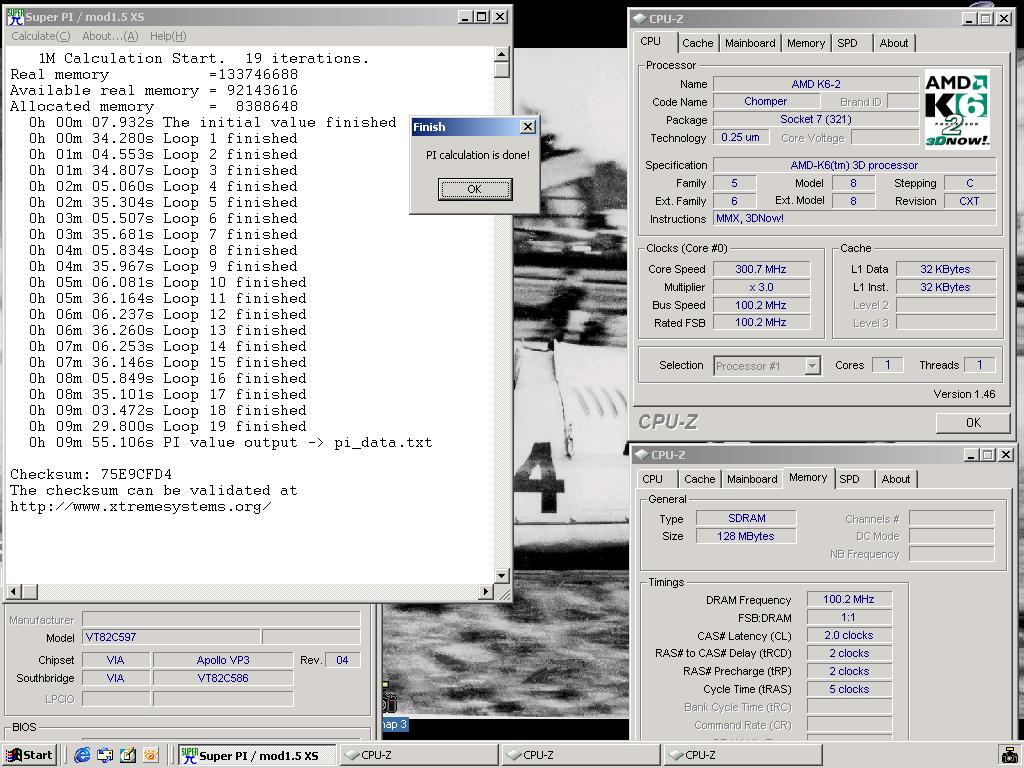Viewport: 1024px width, 768px height.
Task: Click the memory Type value 'SDRAM'
Action: pyautogui.click(x=746, y=518)
